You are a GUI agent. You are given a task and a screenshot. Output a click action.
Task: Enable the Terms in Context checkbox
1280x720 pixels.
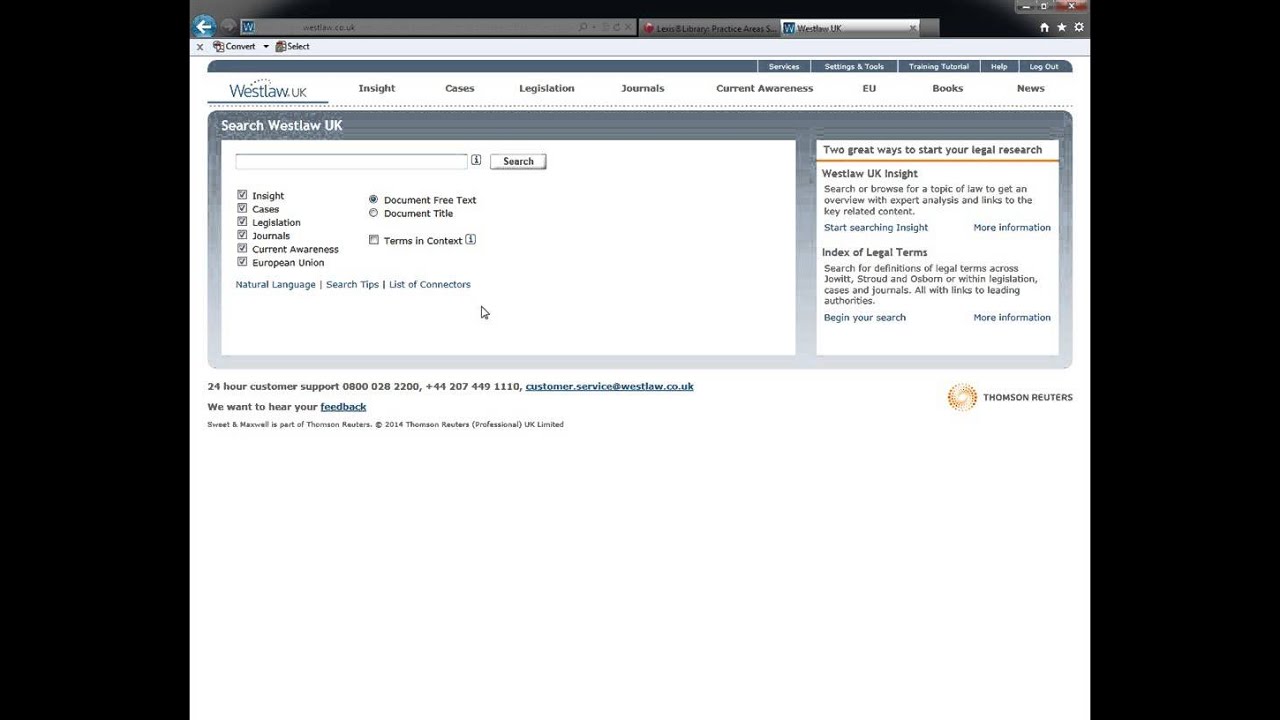pyautogui.click(x=374, y=240)
